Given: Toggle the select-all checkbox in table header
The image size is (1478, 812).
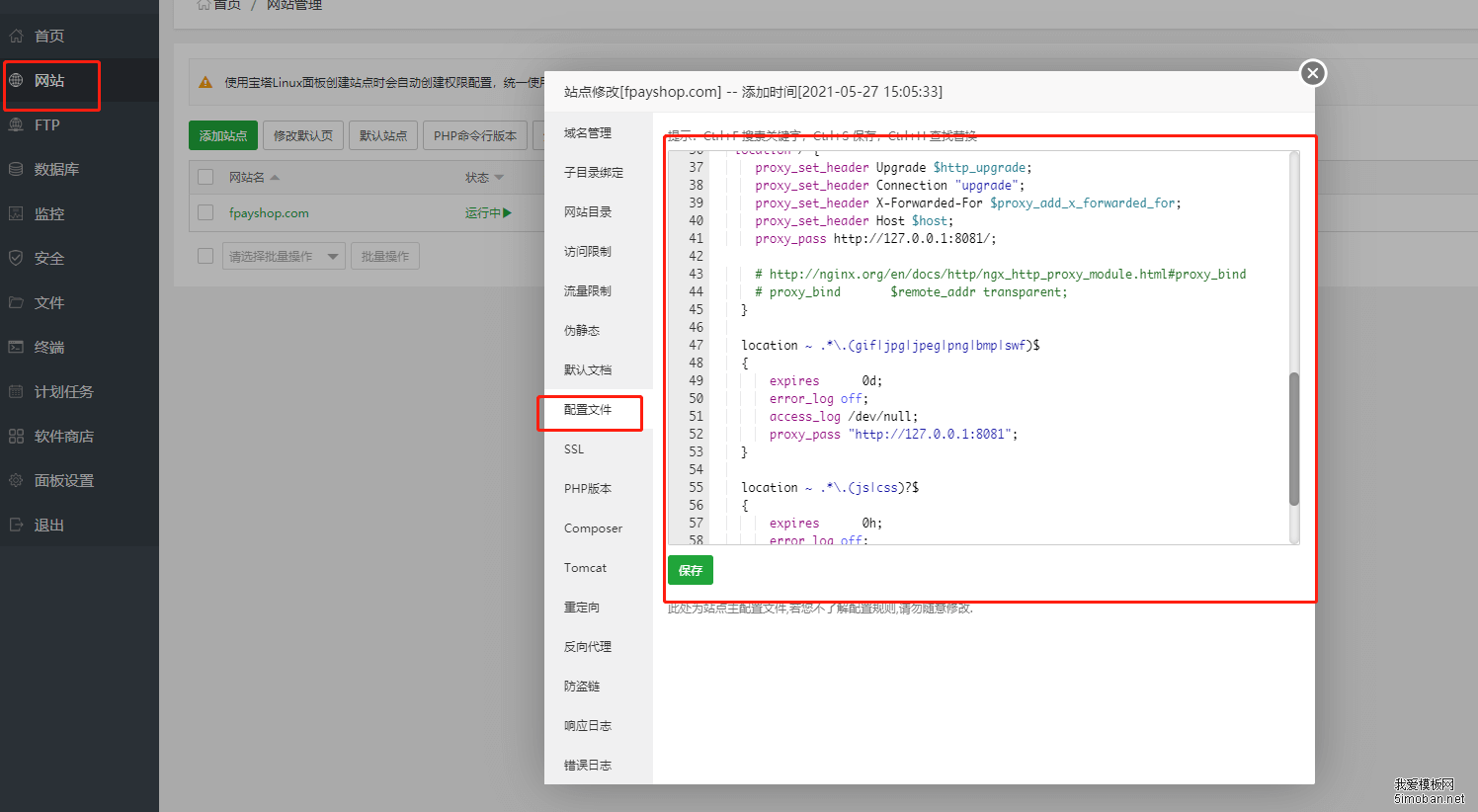Looking at the screenshot, I should click(x=205, y=177).
